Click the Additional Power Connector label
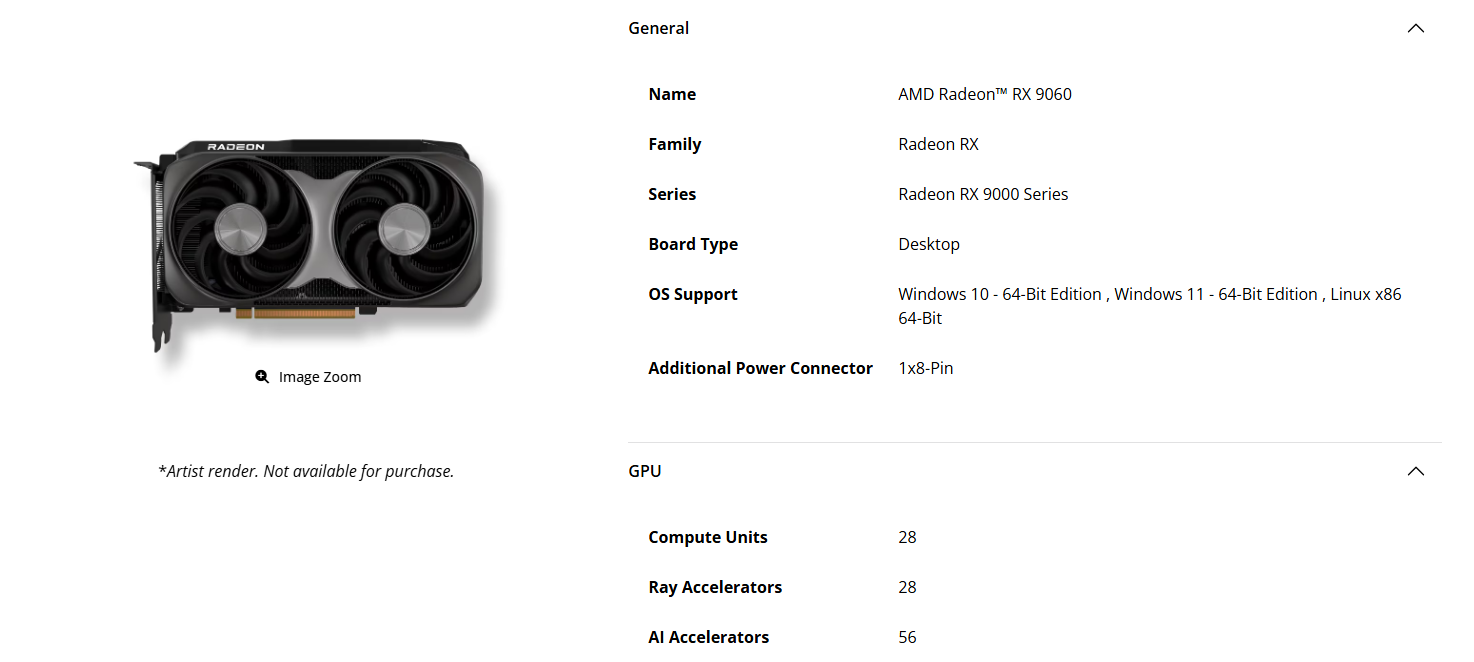 (760, 368)
